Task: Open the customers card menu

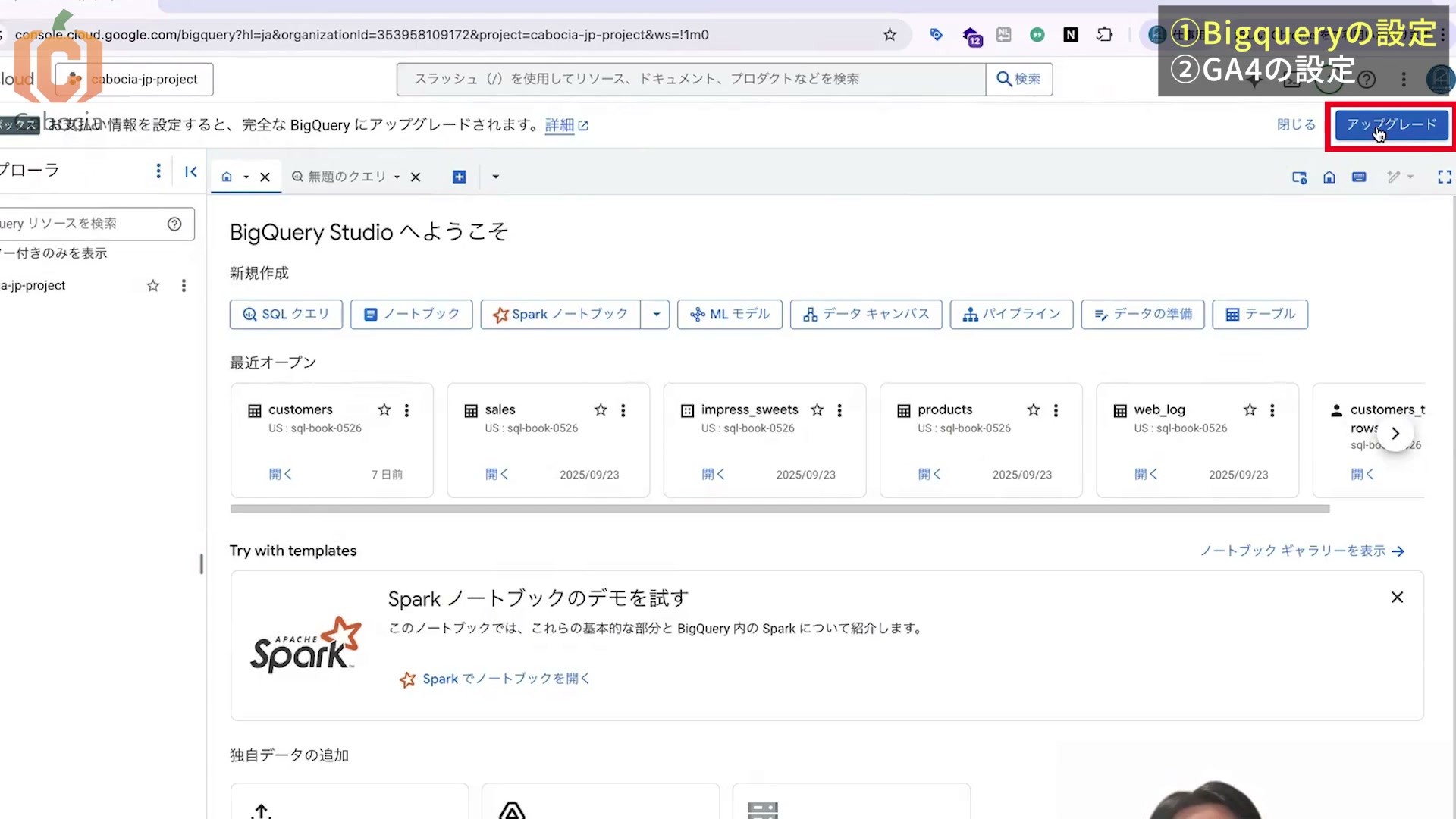Action: click(x=407, y=410)
